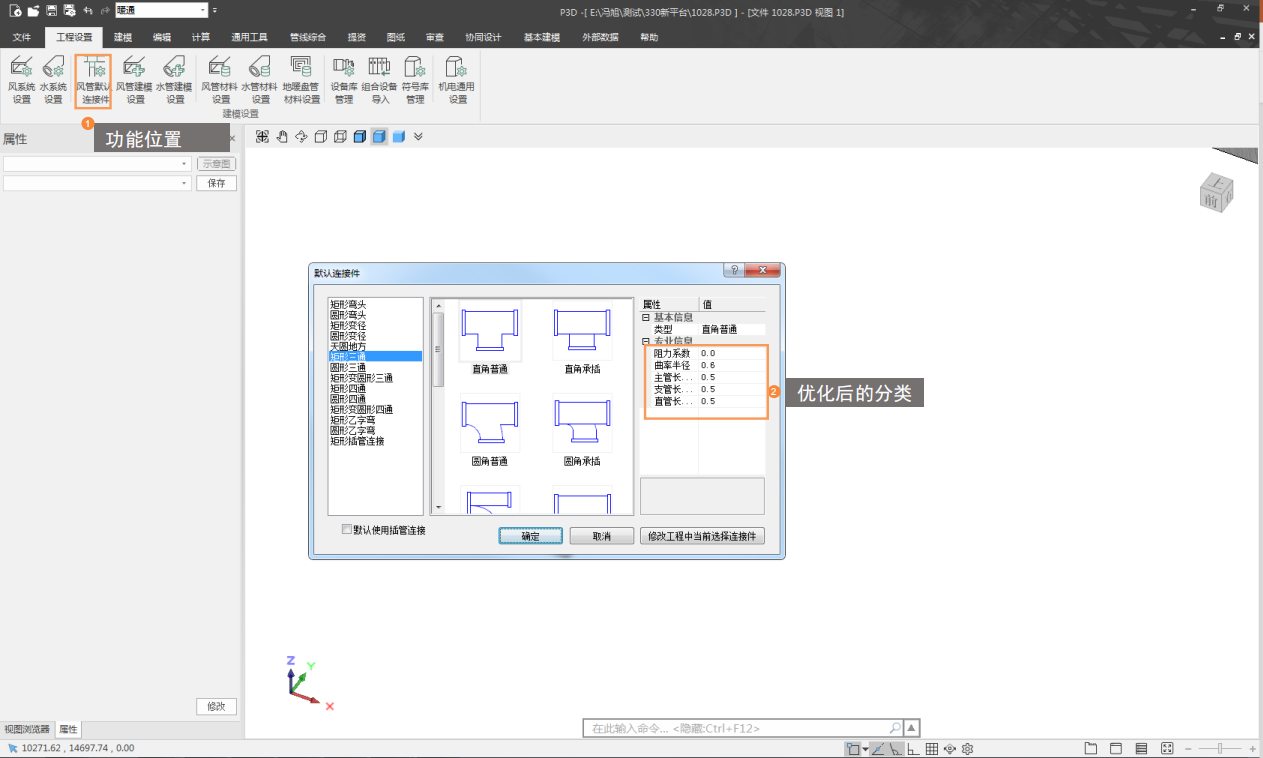The image size is (1263, 758).
Task: Enable the 默认使用插管连接 checkbox
Action: (x=347, y=530)
